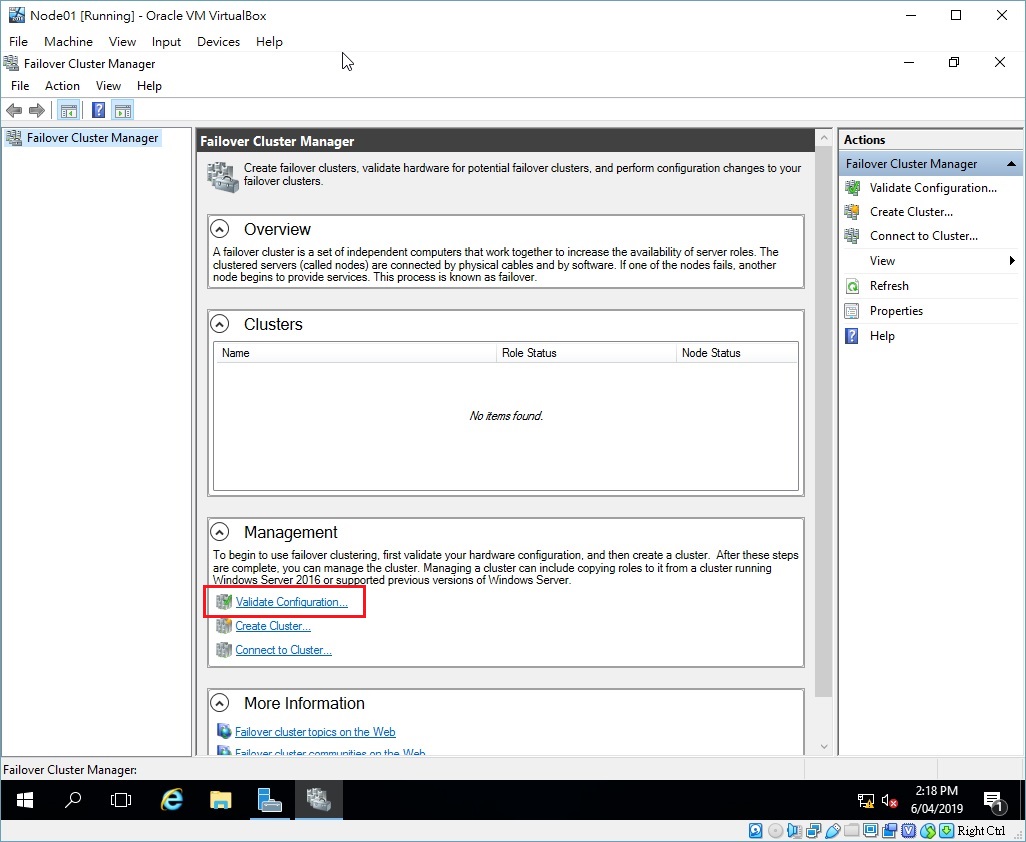The width and height of the screenshot is (1026, 842).
Task: Click Connect to Cluster icon in Actions pane
Action: [852, 236]
